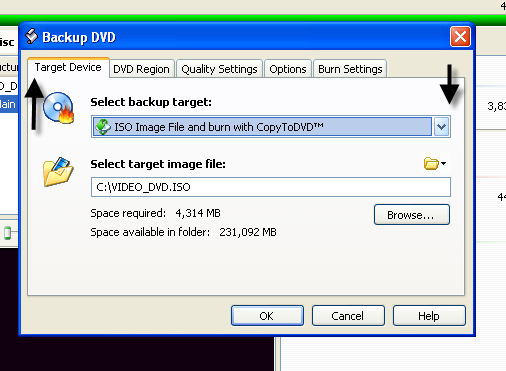Viewport: 506px width, 371px height.
Task: Click the slider handle behind the dialog
Action: [8, 232]
